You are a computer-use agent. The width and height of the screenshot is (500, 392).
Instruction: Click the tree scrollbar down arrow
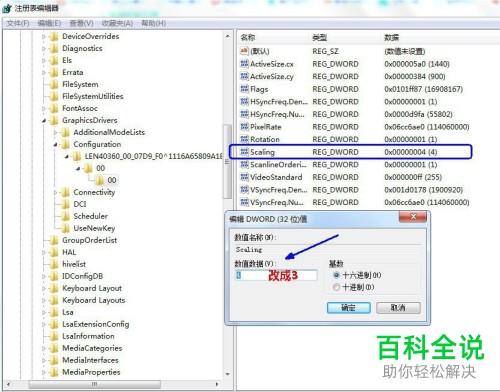(228, 374)
